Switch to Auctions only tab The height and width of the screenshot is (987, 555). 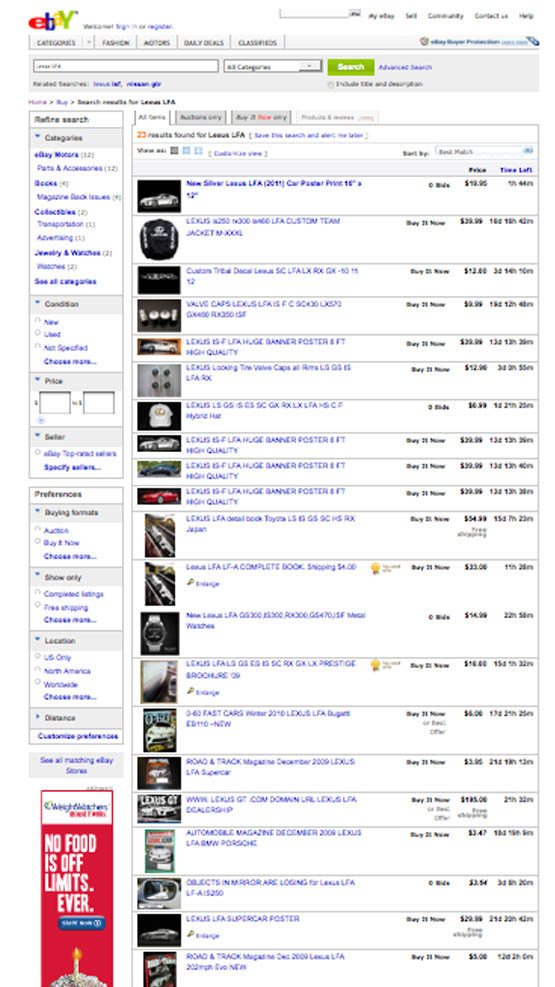coord(200,118)
